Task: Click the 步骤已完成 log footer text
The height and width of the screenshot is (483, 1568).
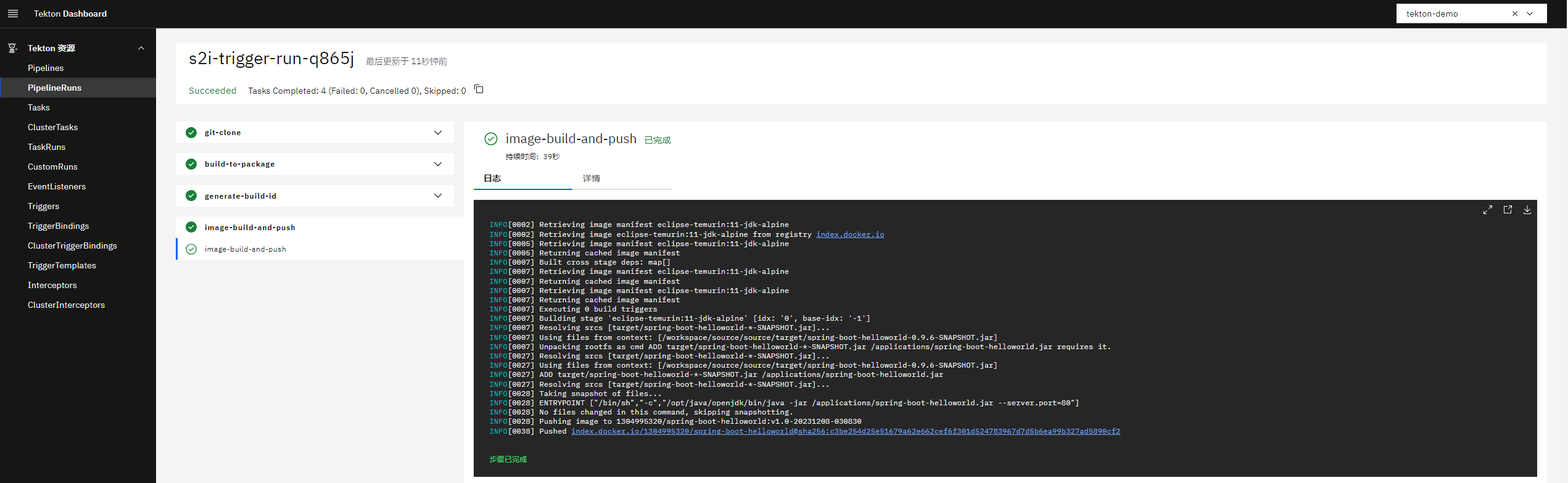Action: pyautogui.click(x=508, y=460)
